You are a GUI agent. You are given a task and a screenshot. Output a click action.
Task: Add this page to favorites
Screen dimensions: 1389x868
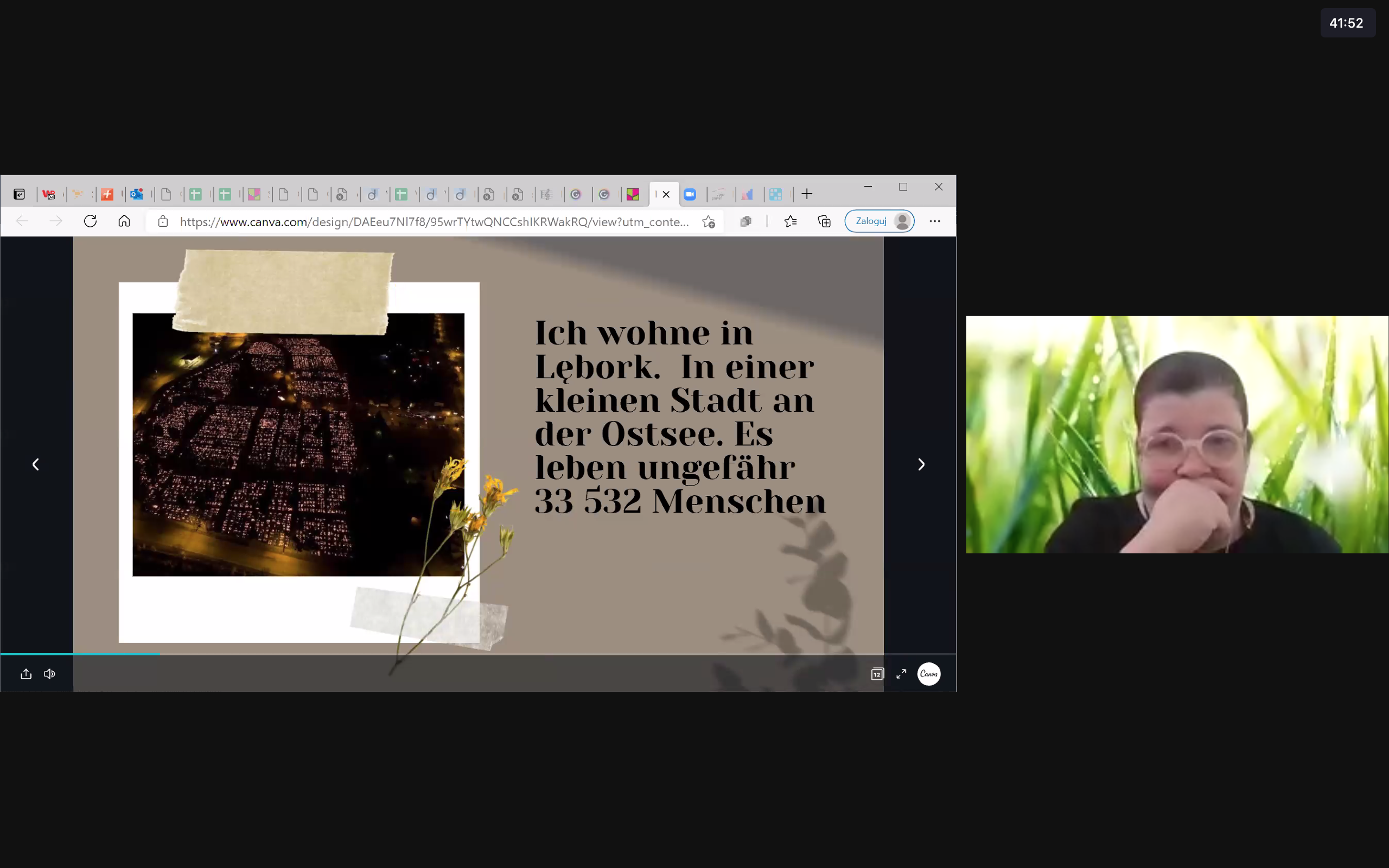(x=709, y=221)
